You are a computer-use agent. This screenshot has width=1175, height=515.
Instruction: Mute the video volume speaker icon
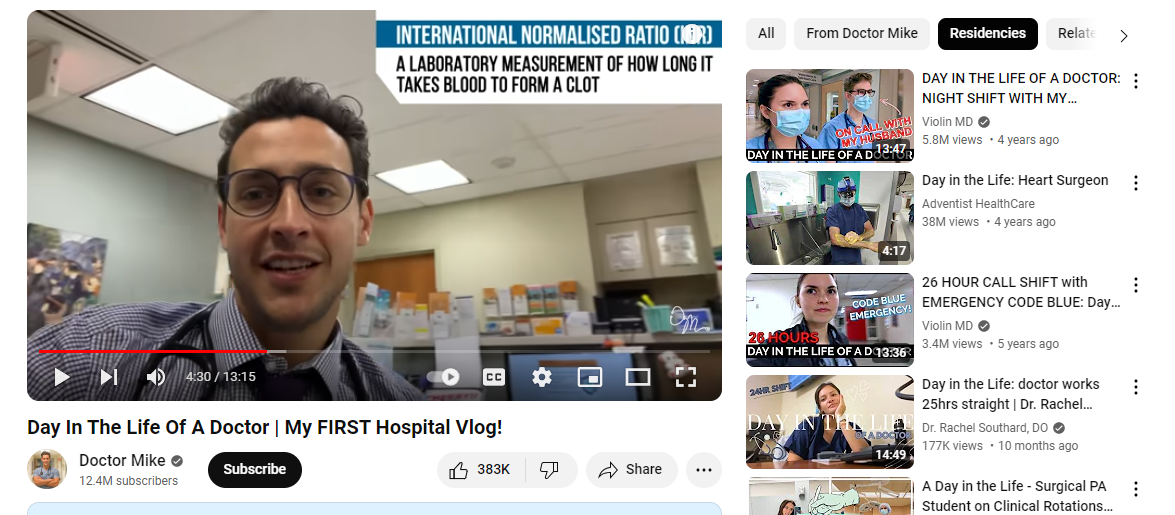click(x=156, y=377)
